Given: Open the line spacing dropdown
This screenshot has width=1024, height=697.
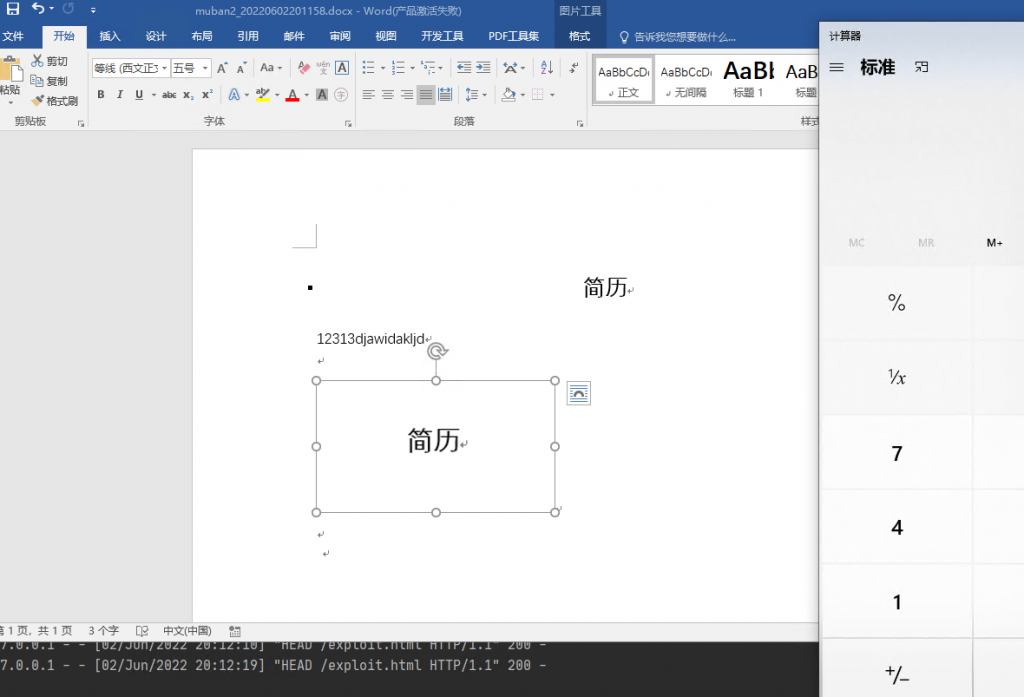Looking at the screenshot, I should coord(476,95).
